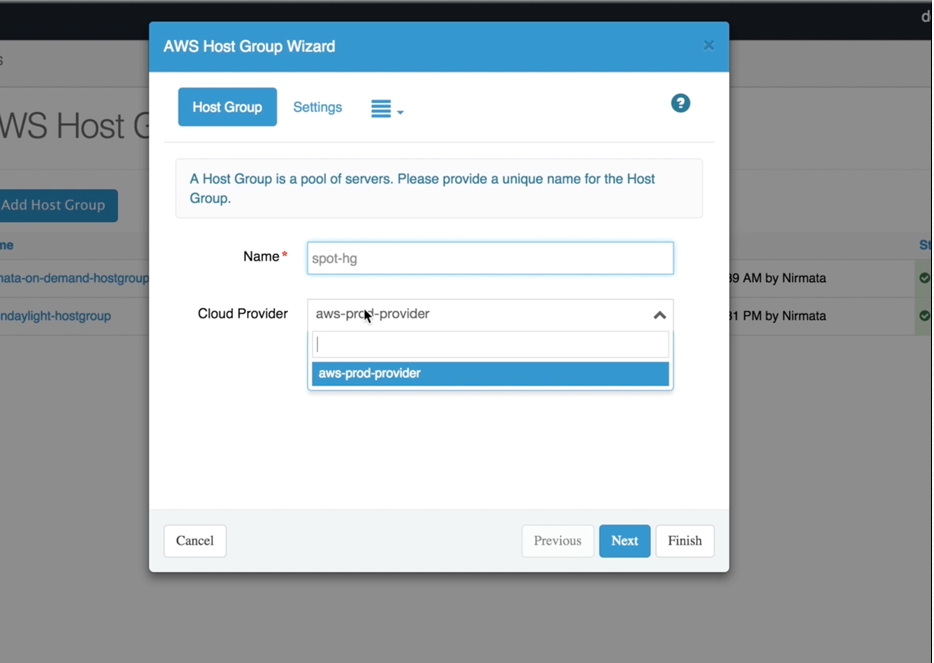Click the '31 PM by Nirmata' cell
Screen dimensions: 934x663
click(x=777, y=316)
